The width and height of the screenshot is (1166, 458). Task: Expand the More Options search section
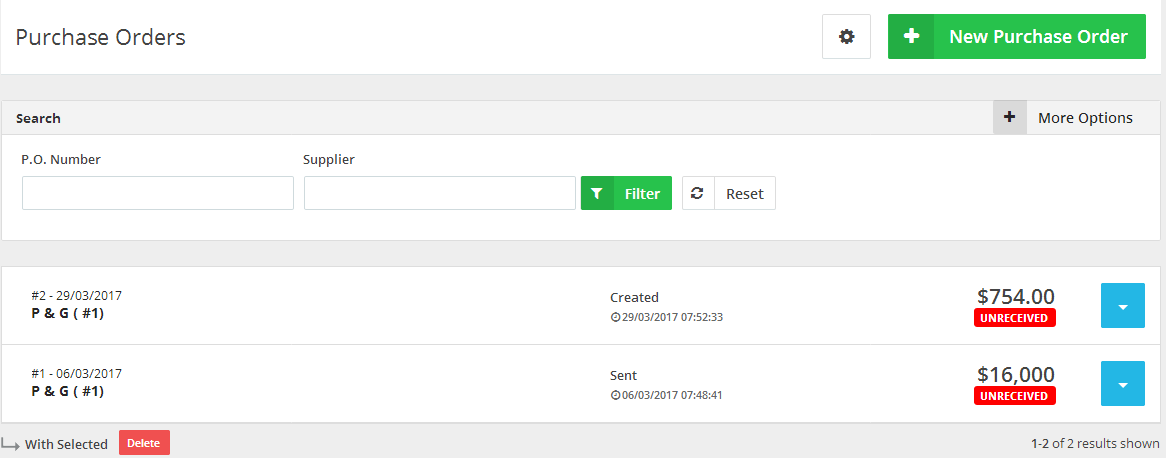click(1085, 118)
